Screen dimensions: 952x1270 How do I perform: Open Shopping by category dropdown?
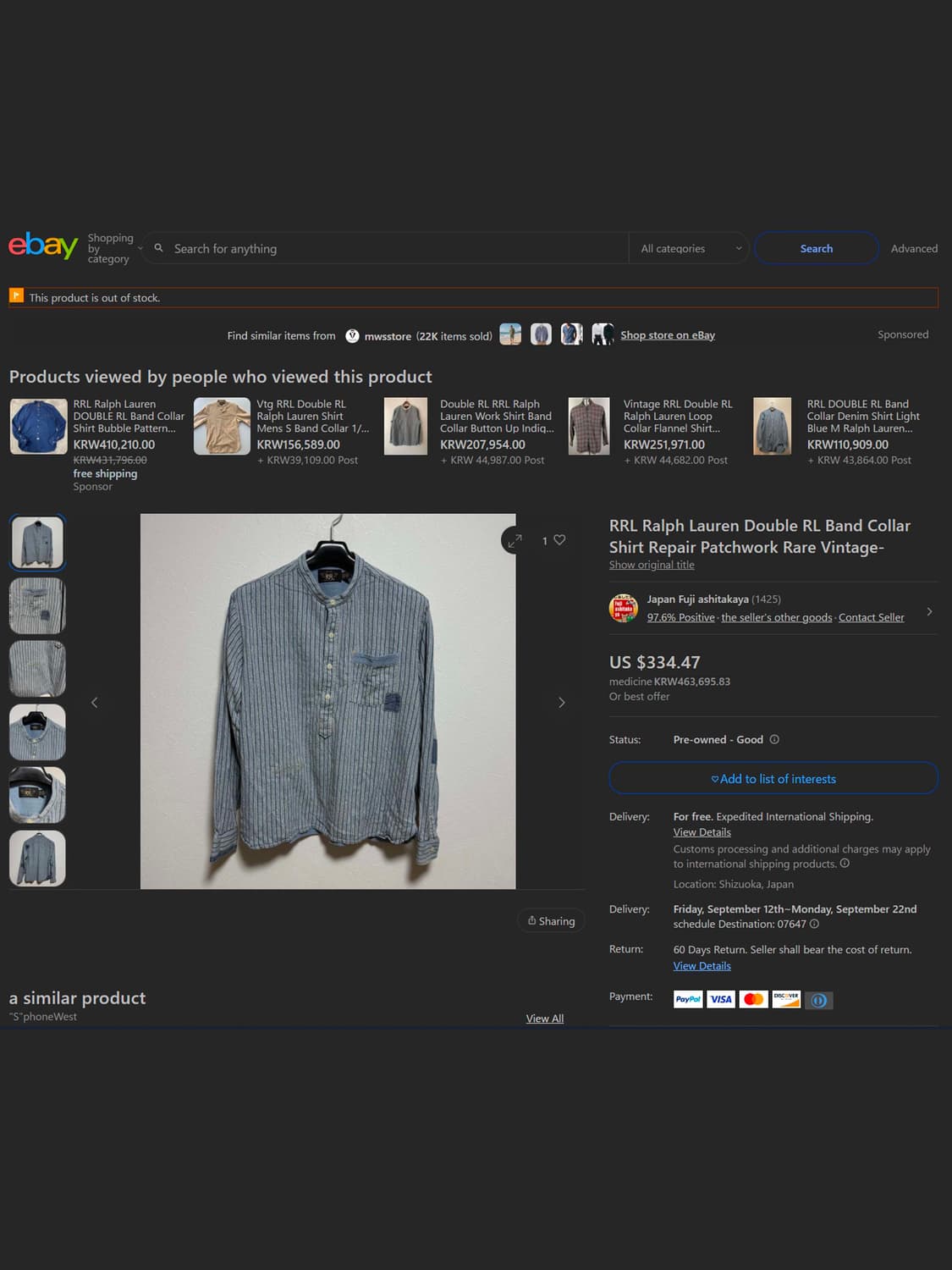114,248
